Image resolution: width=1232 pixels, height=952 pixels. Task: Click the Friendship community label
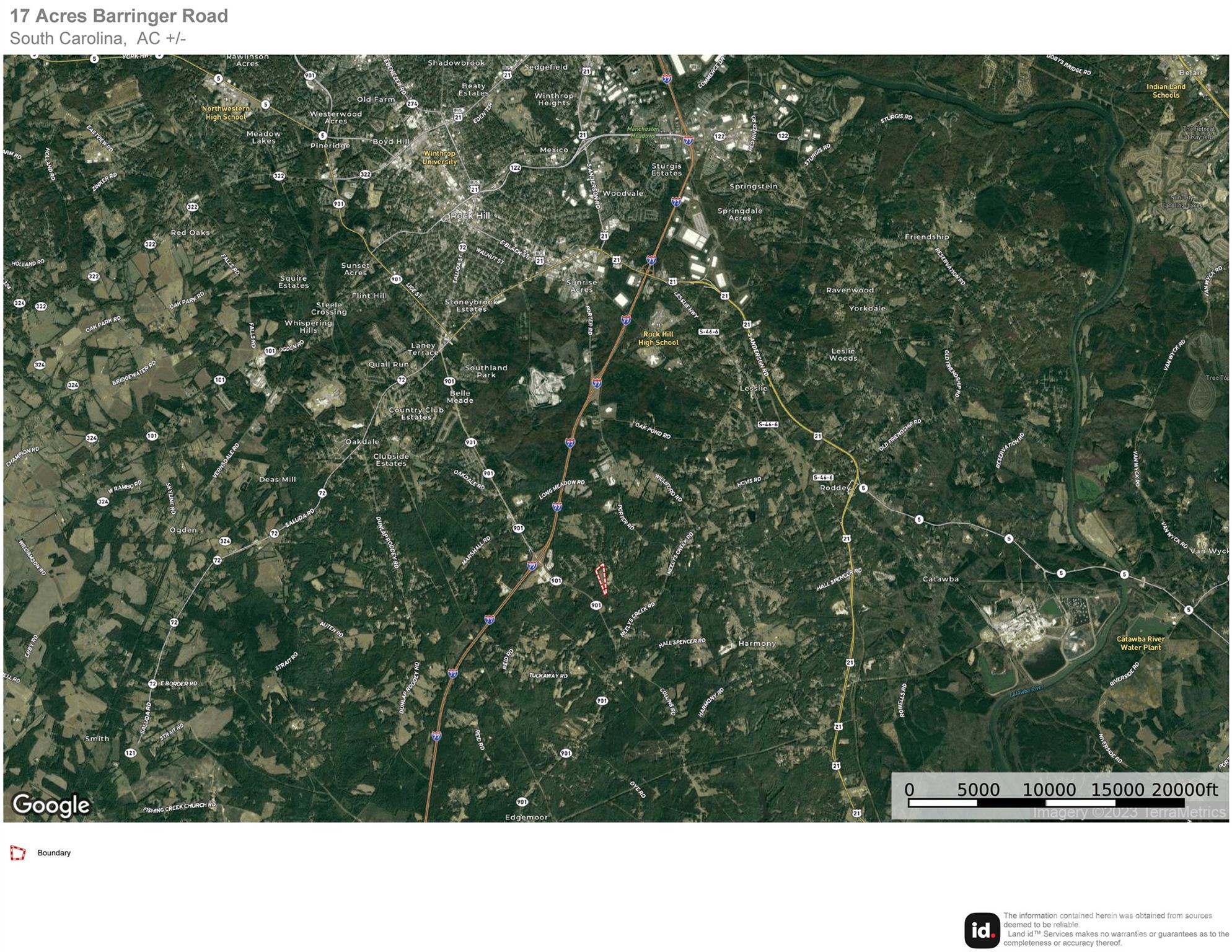tap(926, 237)
